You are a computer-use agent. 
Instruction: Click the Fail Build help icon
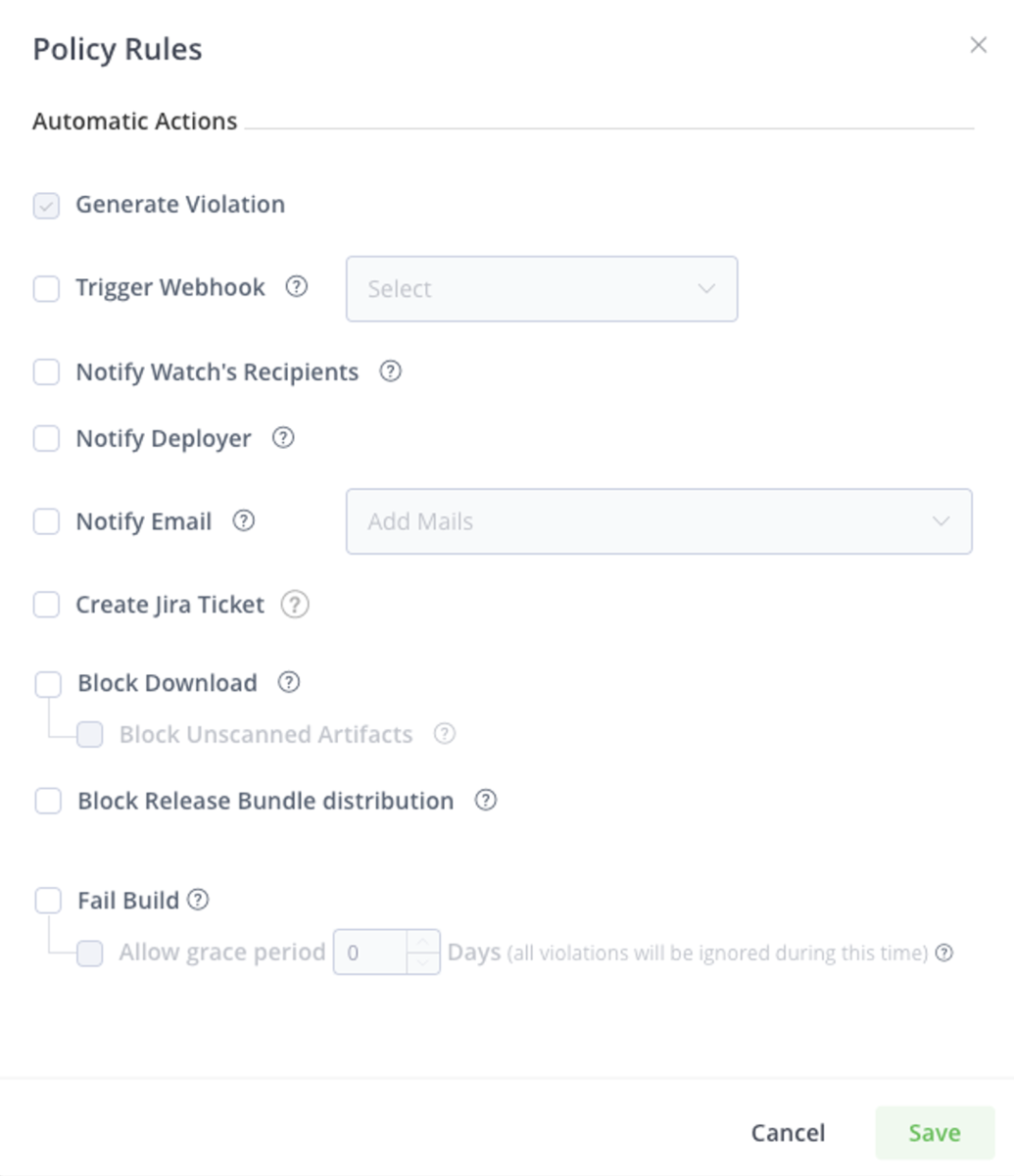198,900
